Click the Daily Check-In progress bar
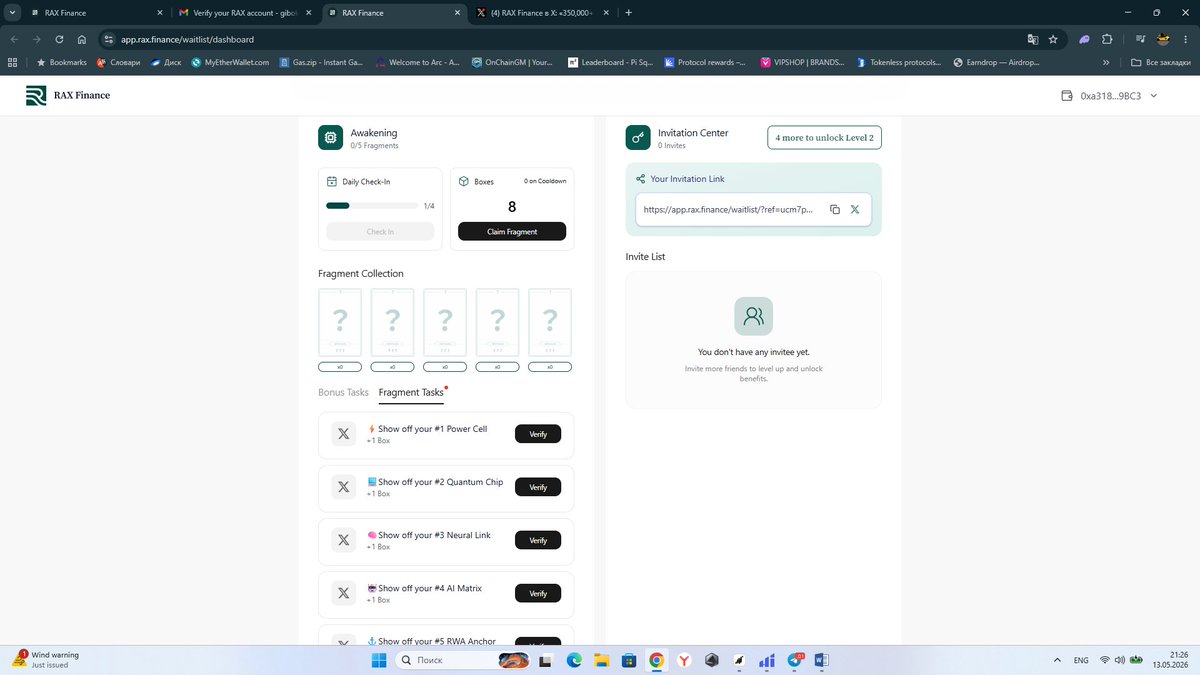 click(x=372, y=206)
